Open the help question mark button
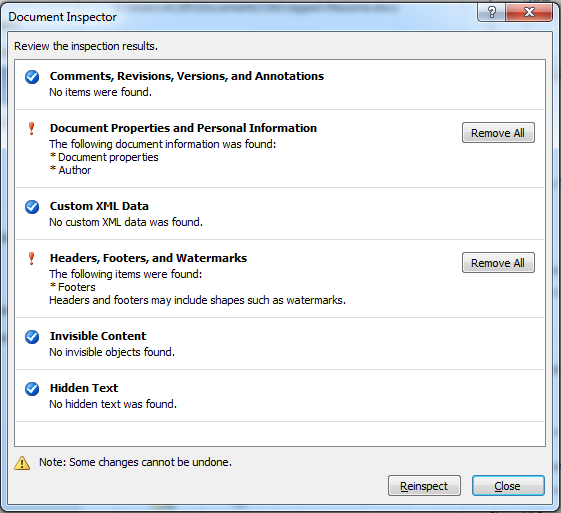561x513 pixels. (x=492, y=13)
